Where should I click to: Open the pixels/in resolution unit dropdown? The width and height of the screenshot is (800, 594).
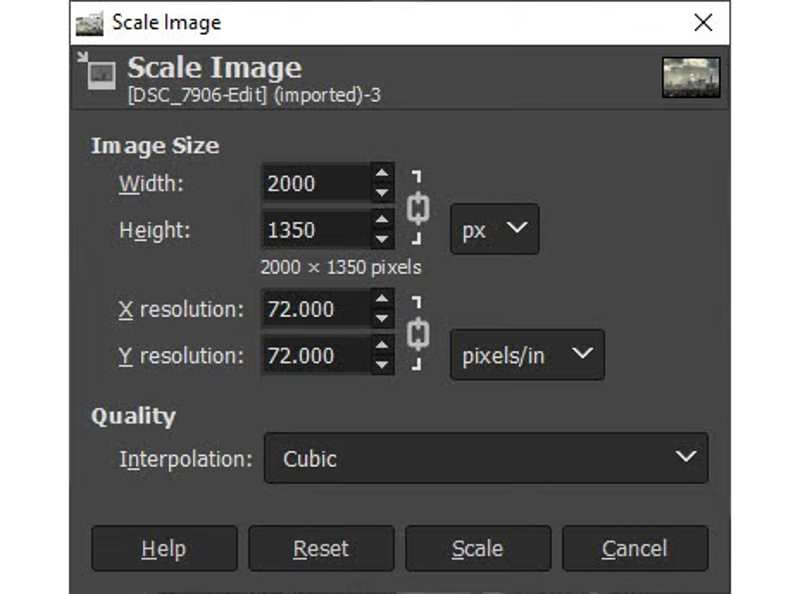pyautogui.click(x=527, y=355)
